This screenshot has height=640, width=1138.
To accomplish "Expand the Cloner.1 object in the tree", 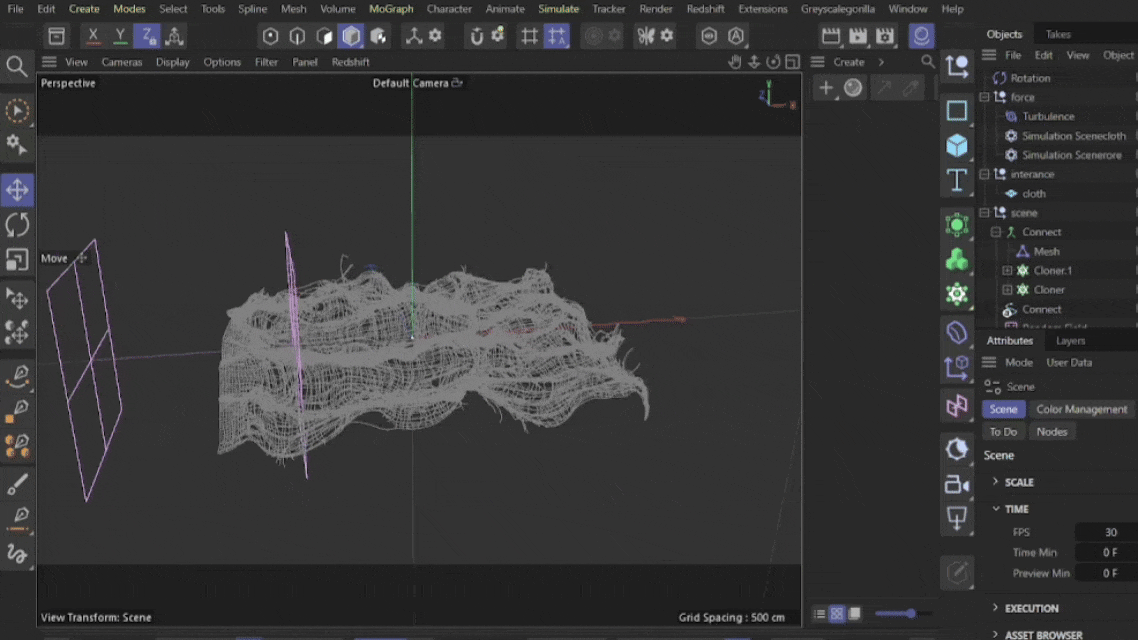I will tap(1007, 271).
